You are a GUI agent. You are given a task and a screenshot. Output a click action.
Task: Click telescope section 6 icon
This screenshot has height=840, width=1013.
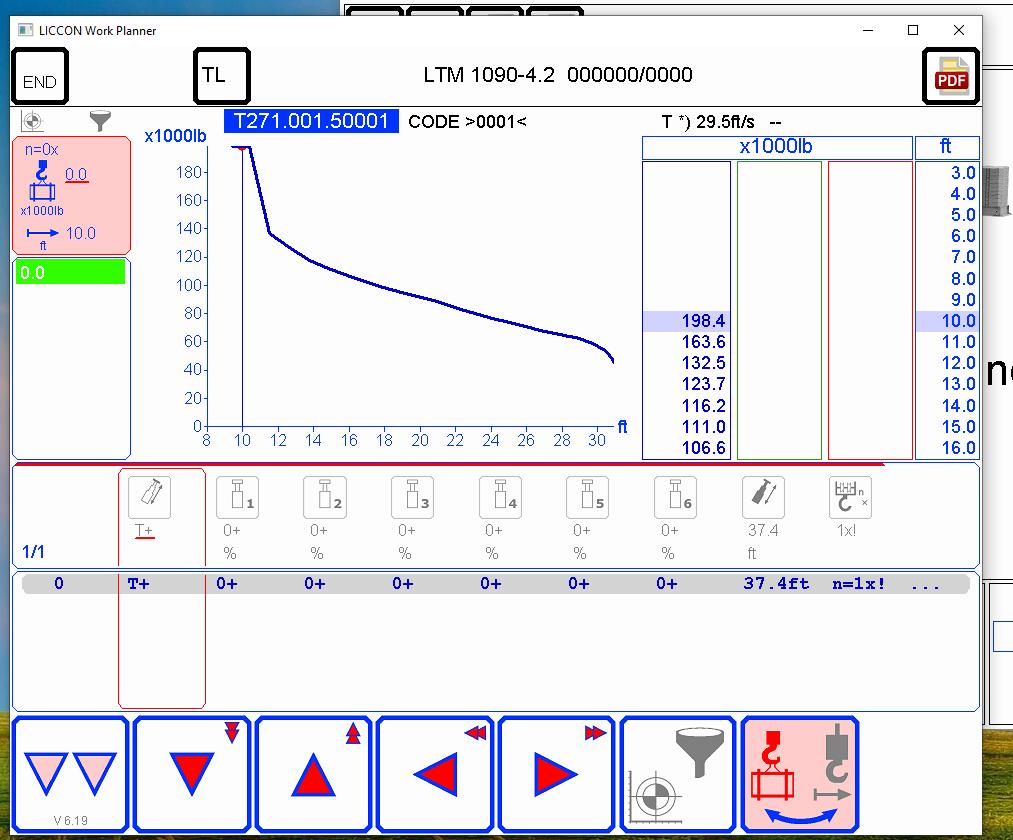[x=675, y=498]
